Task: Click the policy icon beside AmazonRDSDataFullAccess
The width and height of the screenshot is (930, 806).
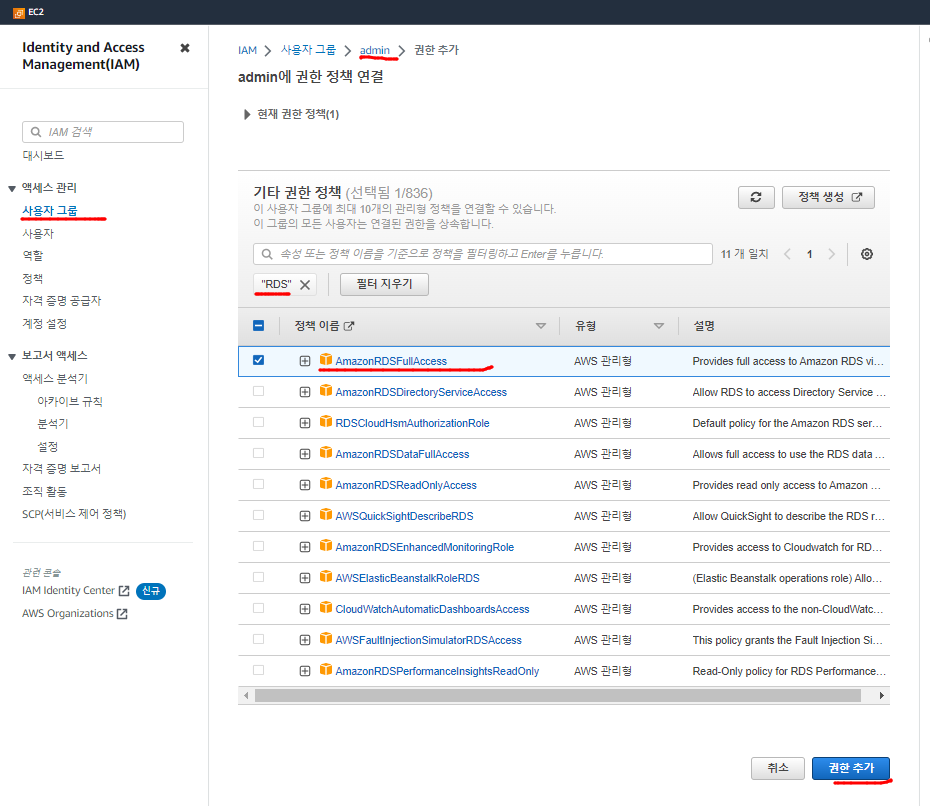Action: click(326, 453)
